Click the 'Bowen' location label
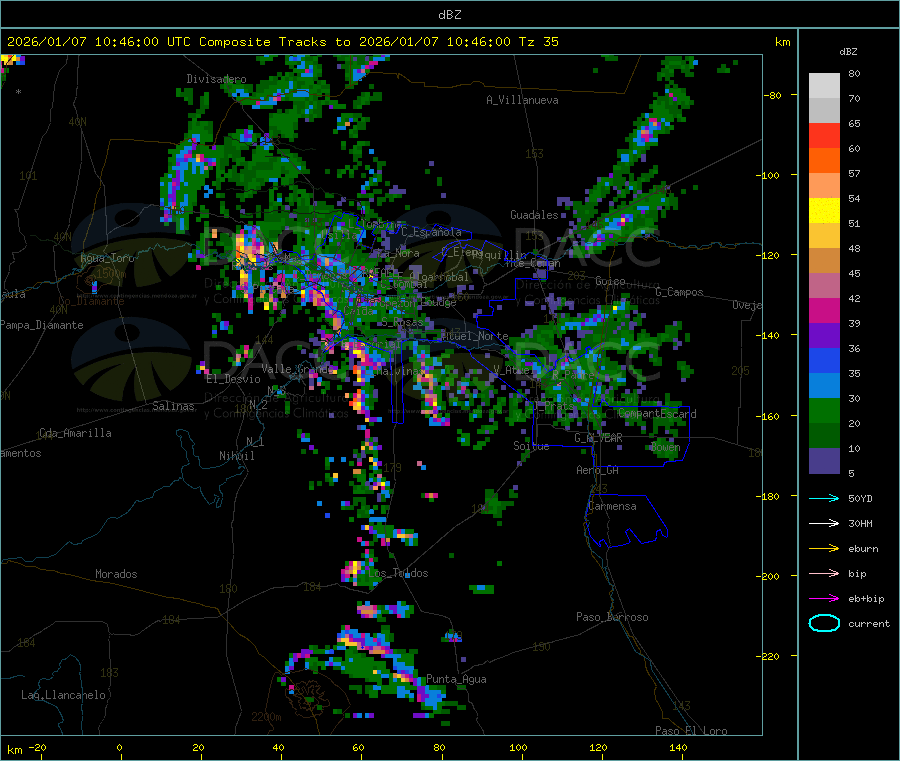 click(x=665, y=447)
